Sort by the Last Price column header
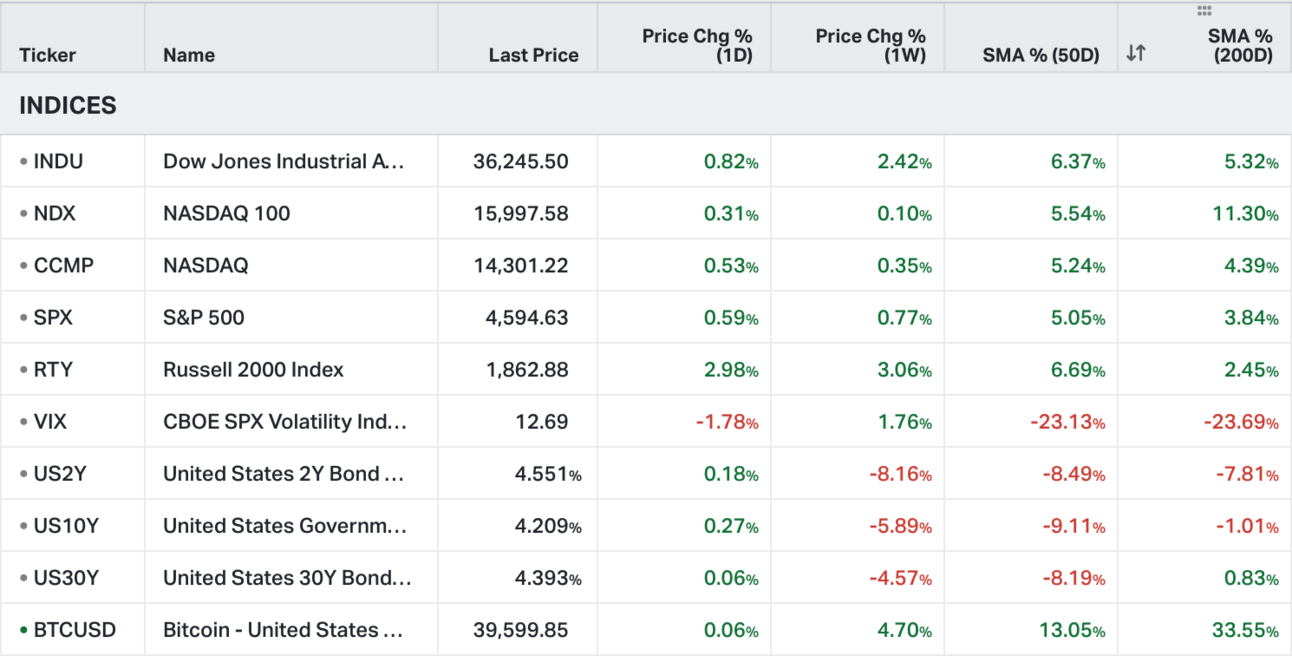The width and height of the screenshot is (1292, 656). (533, 55)
